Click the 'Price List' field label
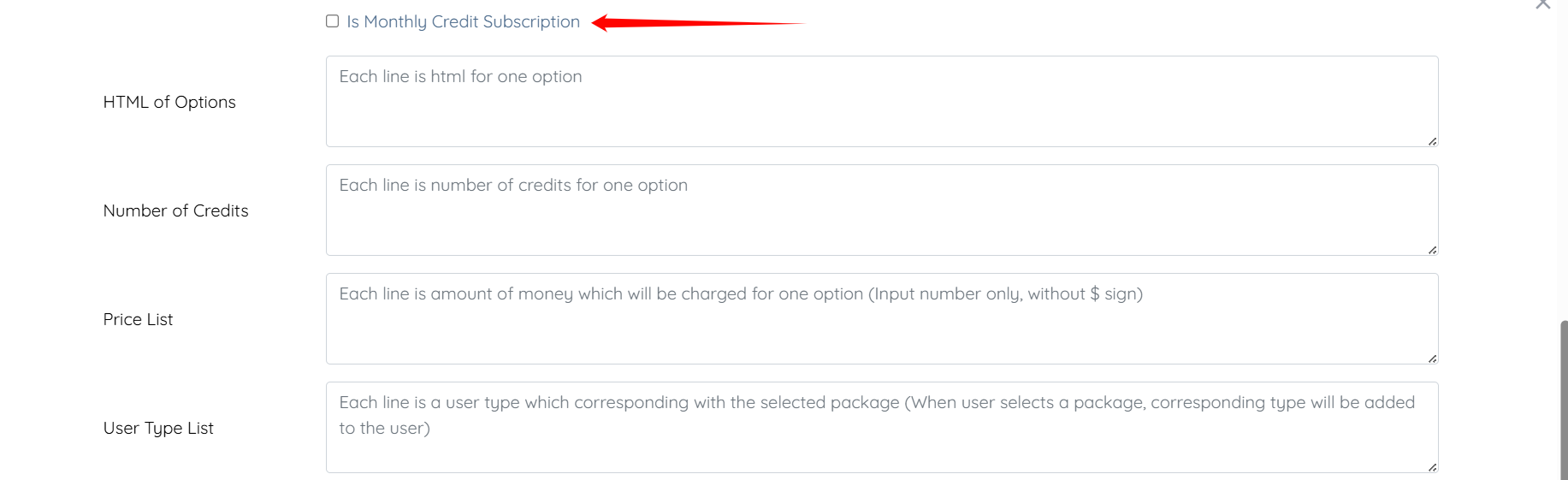1568x480 pixels. point(138,319)
